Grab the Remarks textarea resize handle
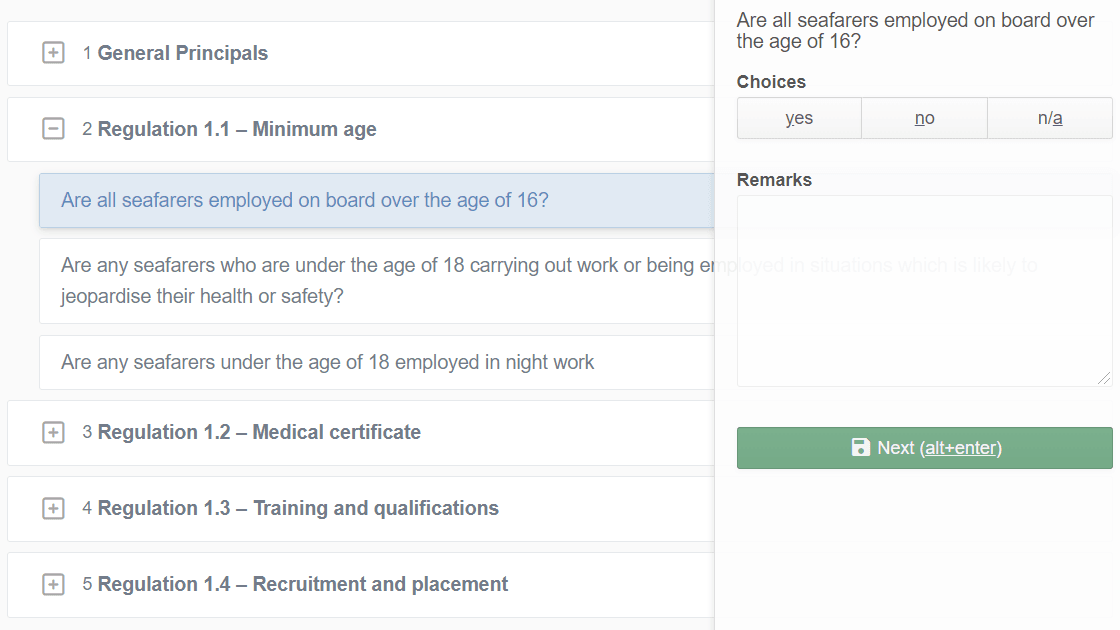This screenshot has width=1120, height=630. click(x=1104, y=378)
